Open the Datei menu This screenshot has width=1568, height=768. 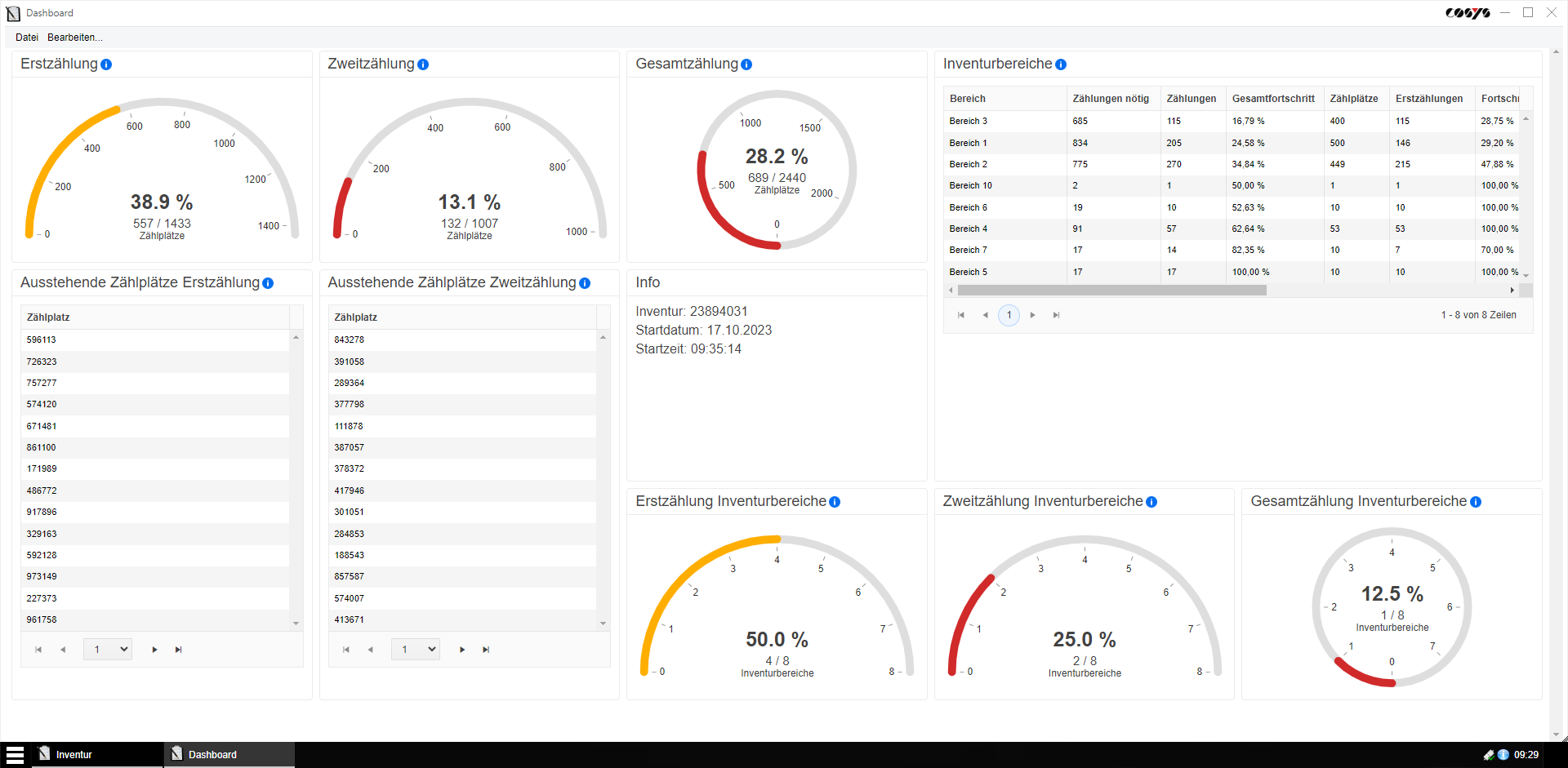27,38
